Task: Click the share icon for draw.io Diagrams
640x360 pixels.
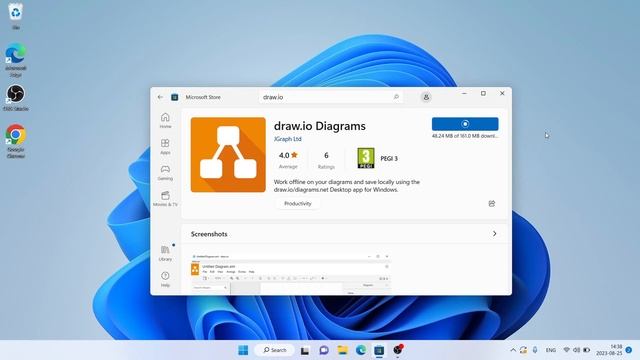Action: 492,203
